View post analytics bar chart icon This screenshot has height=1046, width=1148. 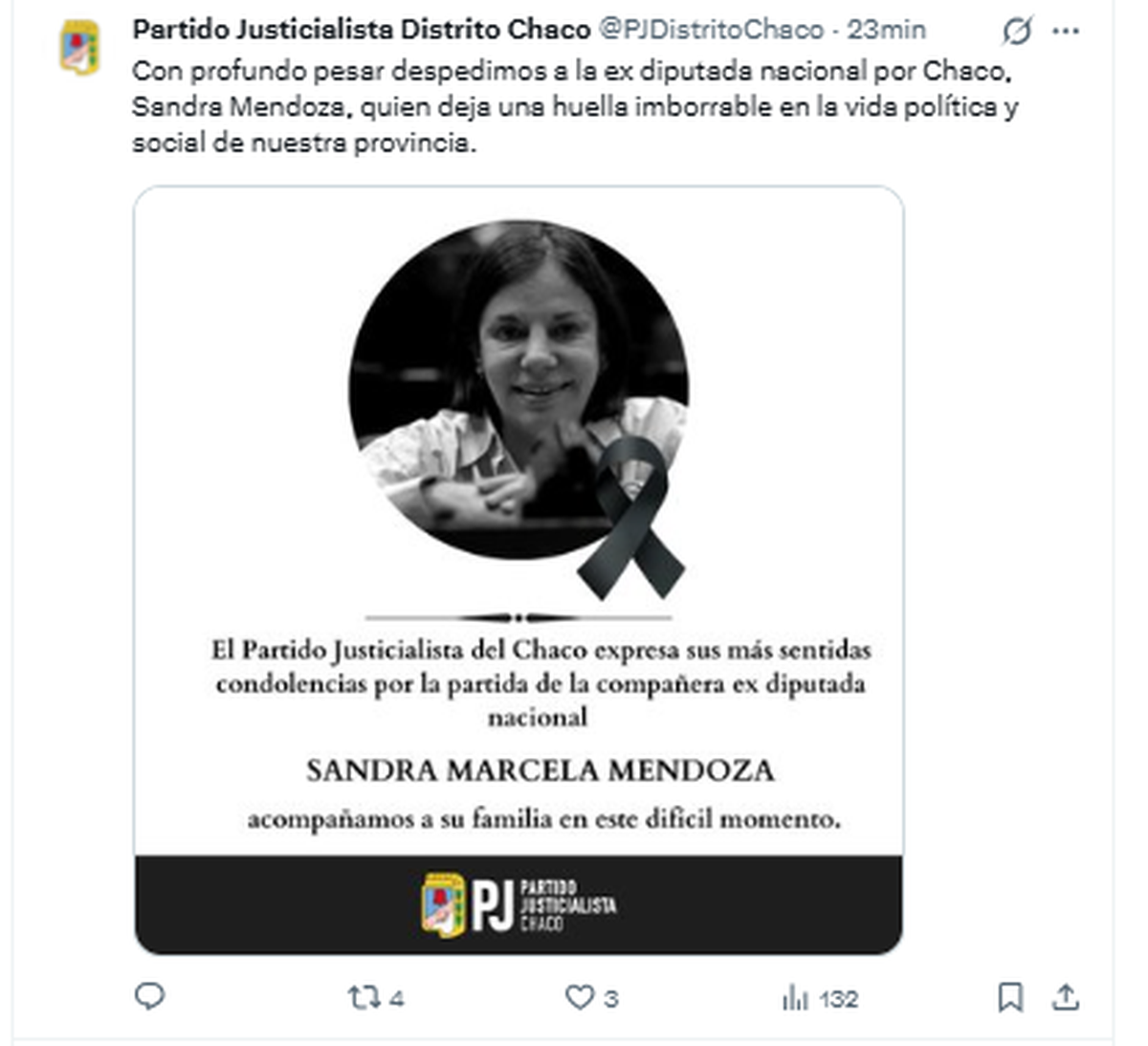coord(795,998)
